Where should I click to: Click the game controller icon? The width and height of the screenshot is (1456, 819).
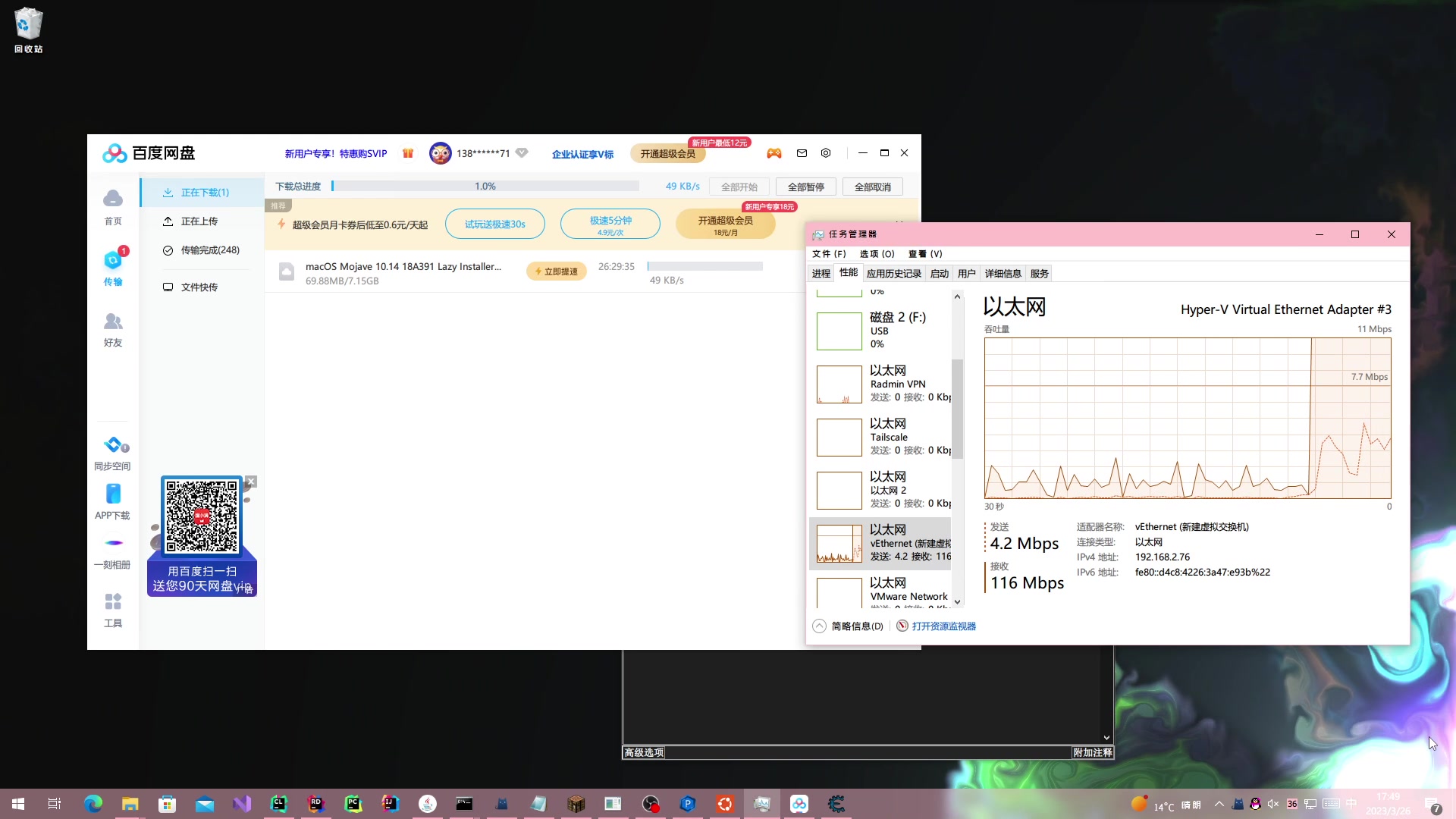click(x=774, y=153)
